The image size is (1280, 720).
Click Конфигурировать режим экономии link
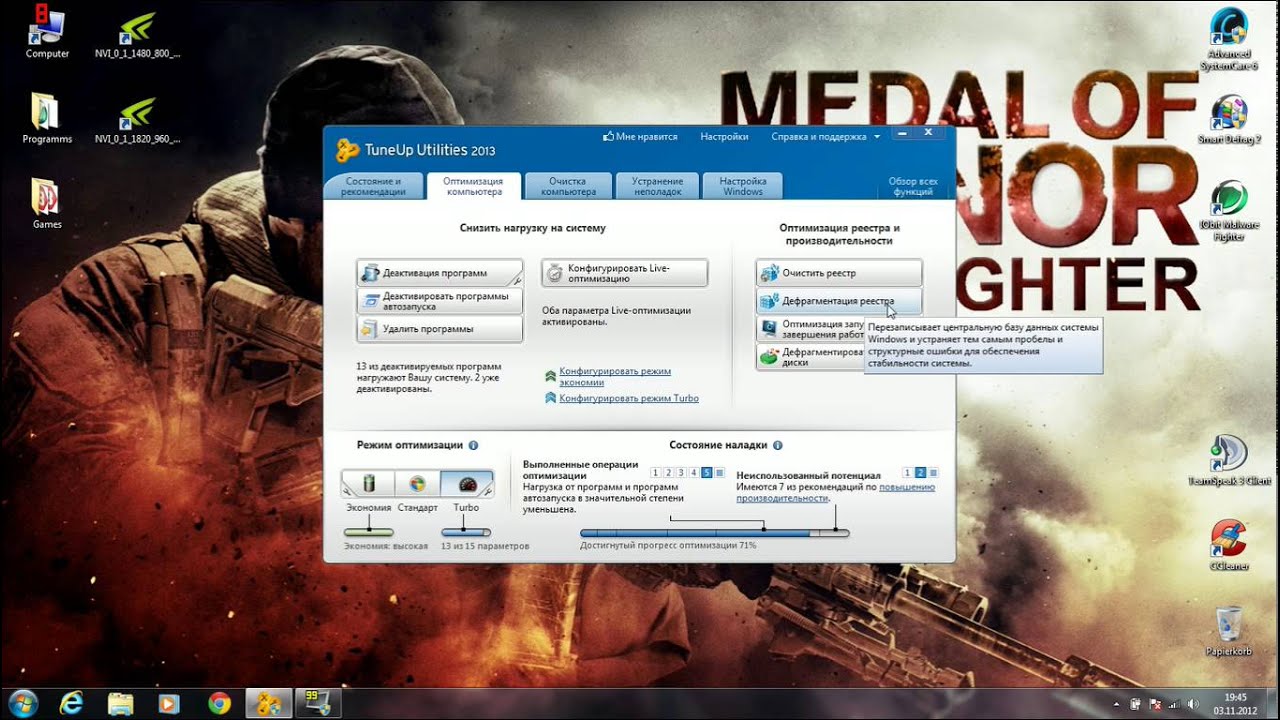pos(615,376)
